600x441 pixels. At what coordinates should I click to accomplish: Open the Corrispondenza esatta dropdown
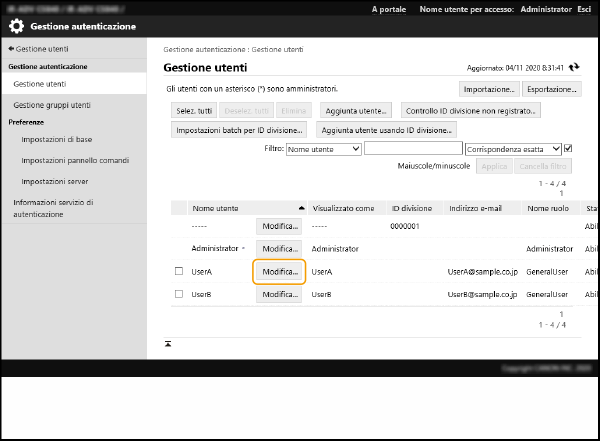[513, 149]
